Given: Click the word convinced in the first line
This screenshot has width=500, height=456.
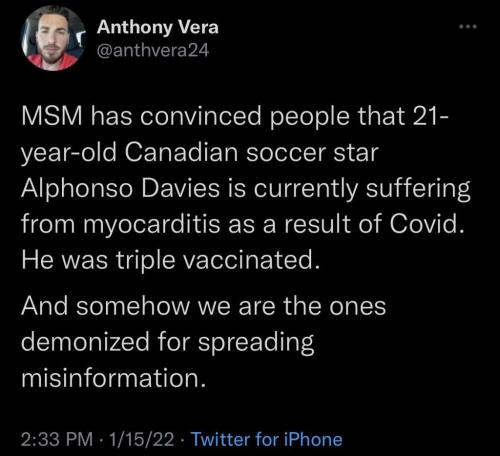Looking at the screenshot, I should pyautogui.click(x=201, y=117).
